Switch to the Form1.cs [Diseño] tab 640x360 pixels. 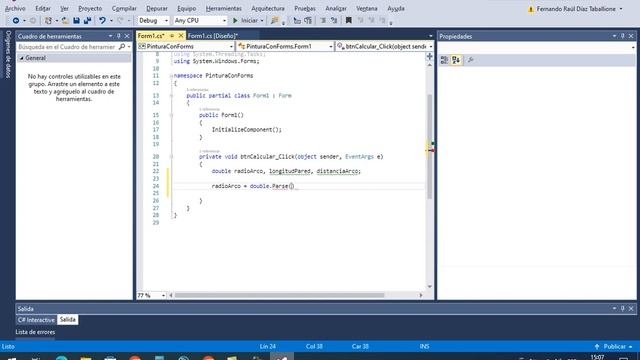213,36
